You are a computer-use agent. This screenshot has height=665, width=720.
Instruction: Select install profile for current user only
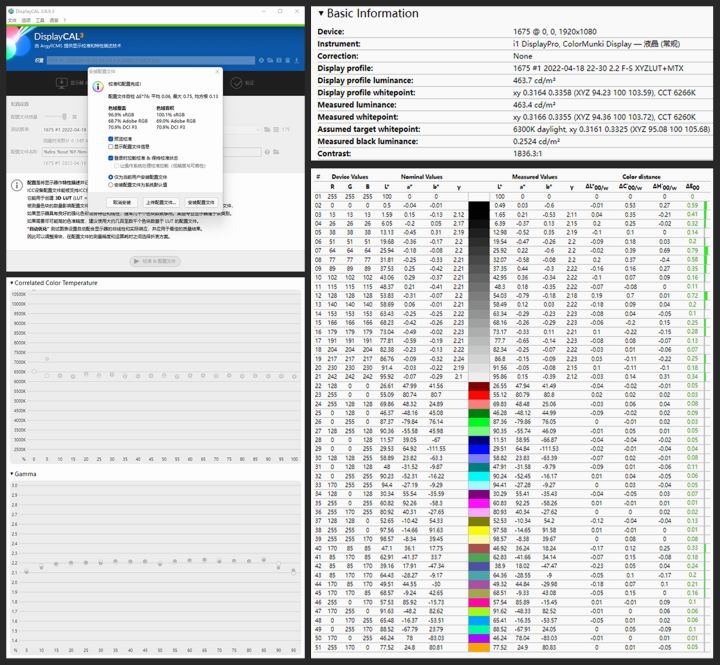click(111, 177)
